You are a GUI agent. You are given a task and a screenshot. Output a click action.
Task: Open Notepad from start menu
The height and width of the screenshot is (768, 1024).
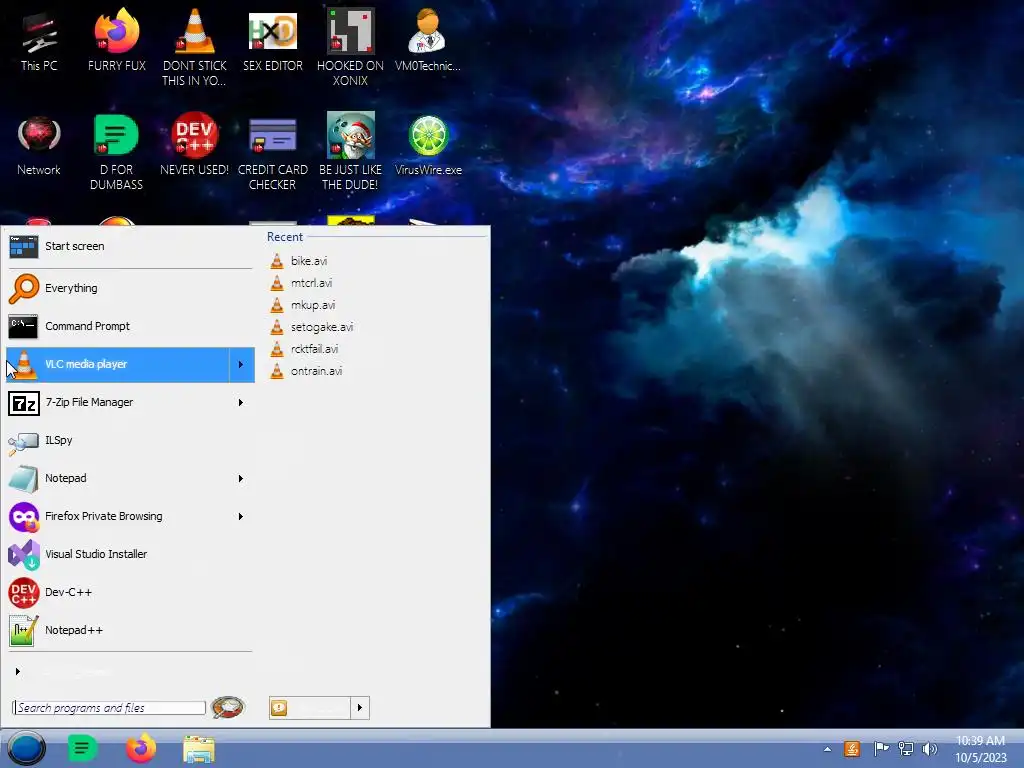pos(118,478)
